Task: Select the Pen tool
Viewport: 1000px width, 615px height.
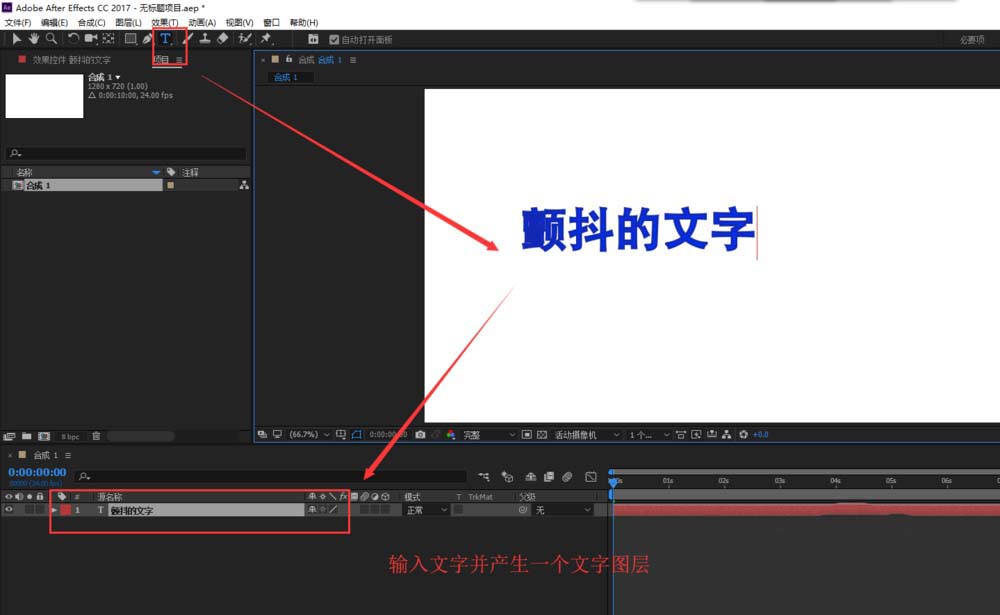Action: pos(148,38)
